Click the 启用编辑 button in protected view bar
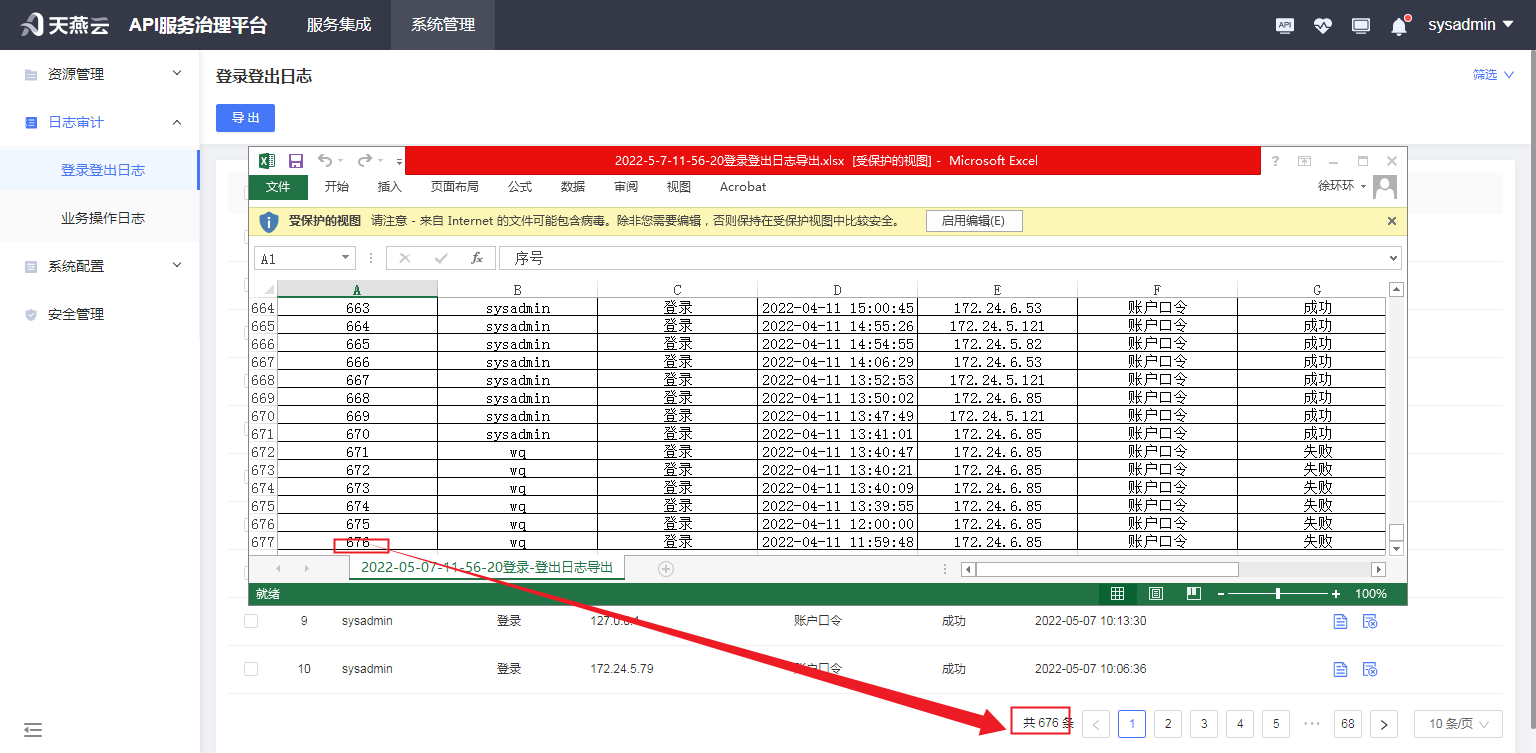This screenshot has height=753, width=1536. [973, 220]
